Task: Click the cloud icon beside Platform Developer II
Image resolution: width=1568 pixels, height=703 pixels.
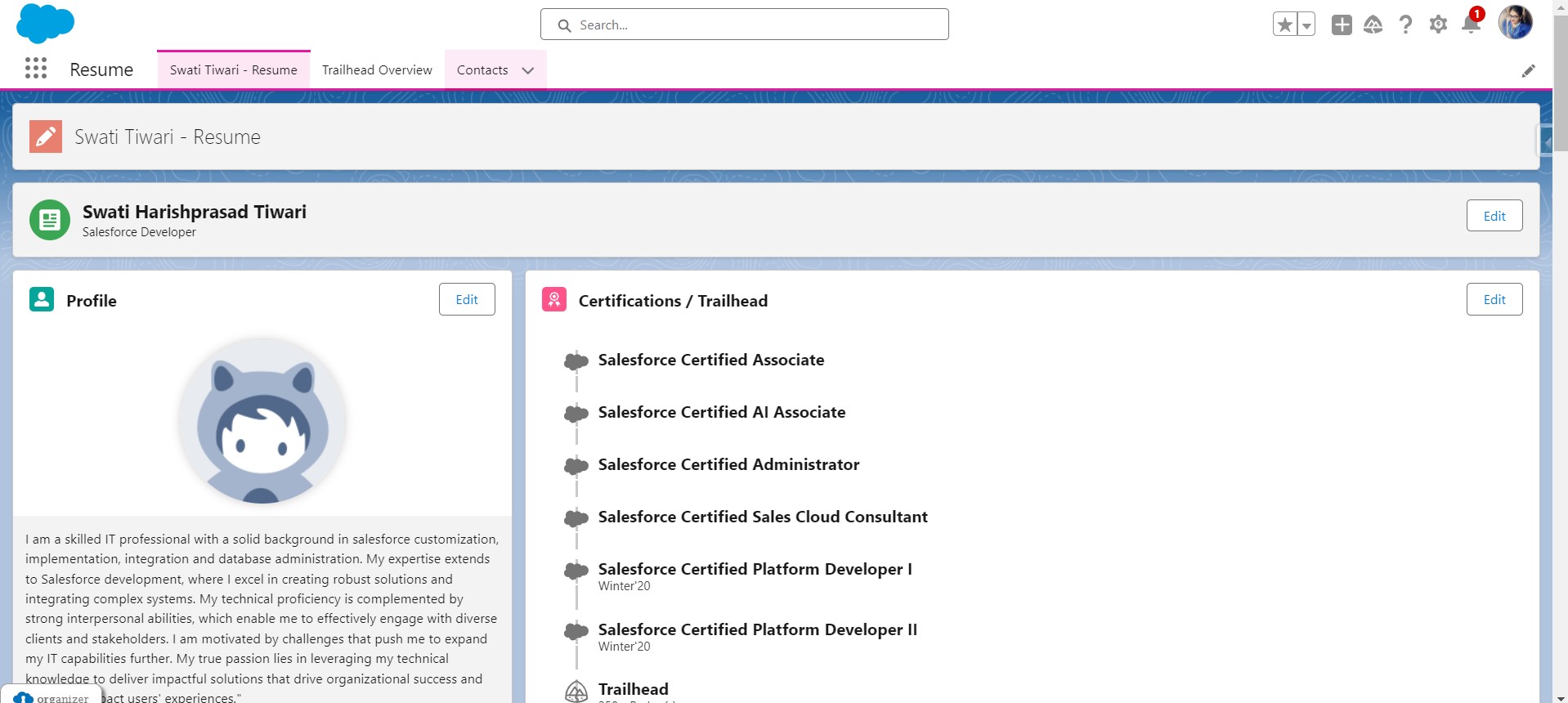Action: pyautogui.click(x=576, y=630)
